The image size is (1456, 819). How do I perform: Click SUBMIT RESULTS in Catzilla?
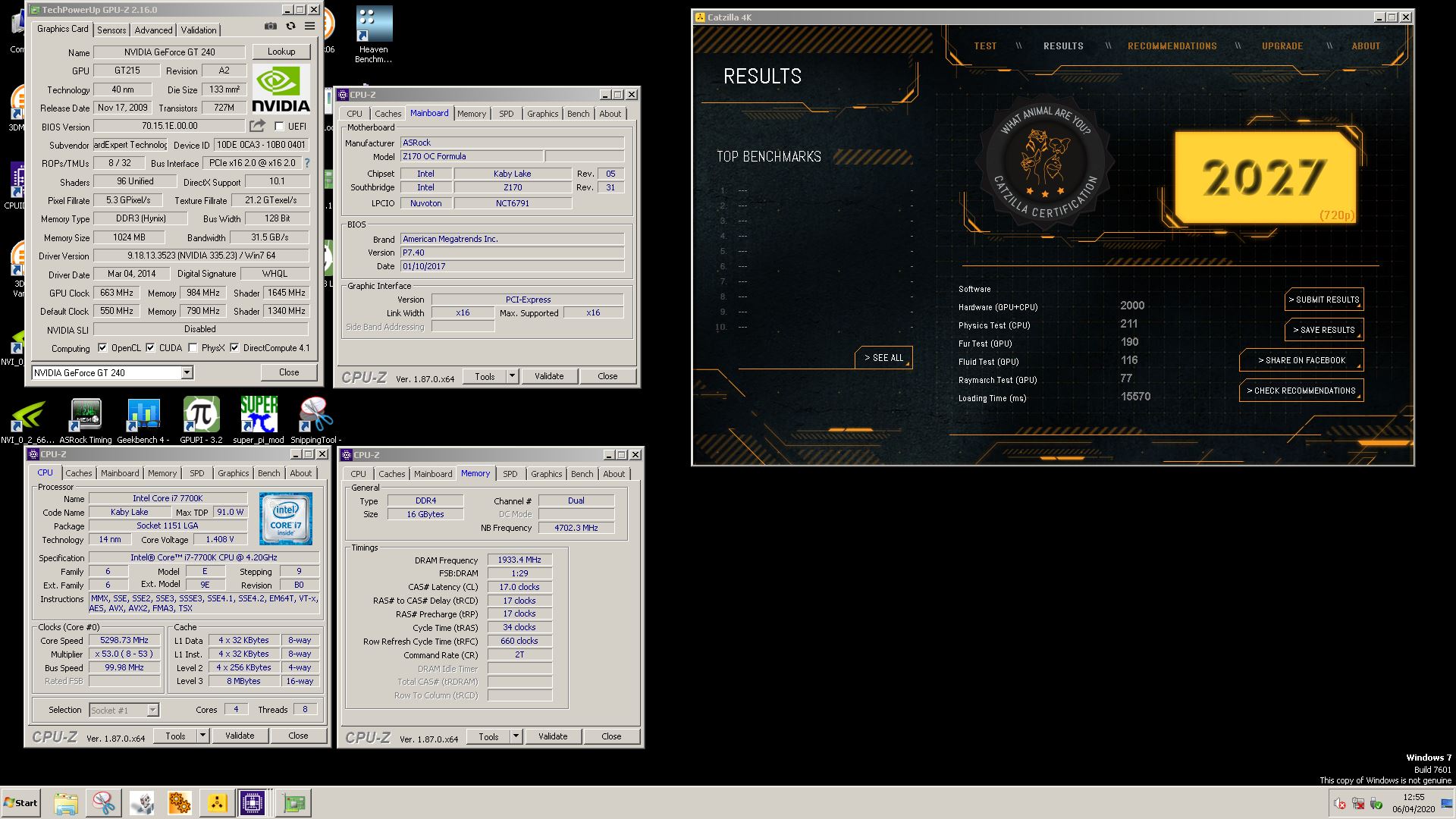[x=1324, y=300]
